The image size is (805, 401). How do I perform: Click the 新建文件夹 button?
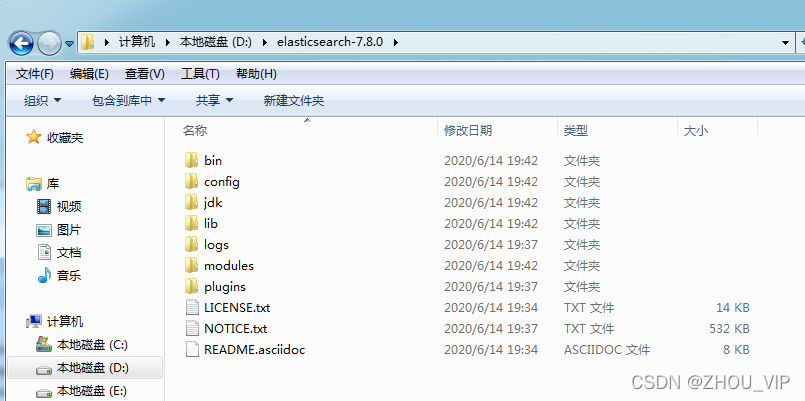pos(294,101)
